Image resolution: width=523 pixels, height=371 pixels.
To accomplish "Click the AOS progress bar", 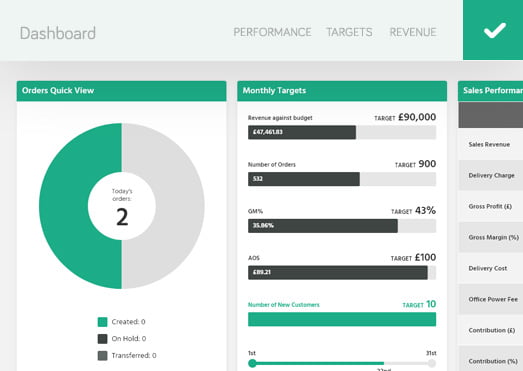I will tap(342, 273).
